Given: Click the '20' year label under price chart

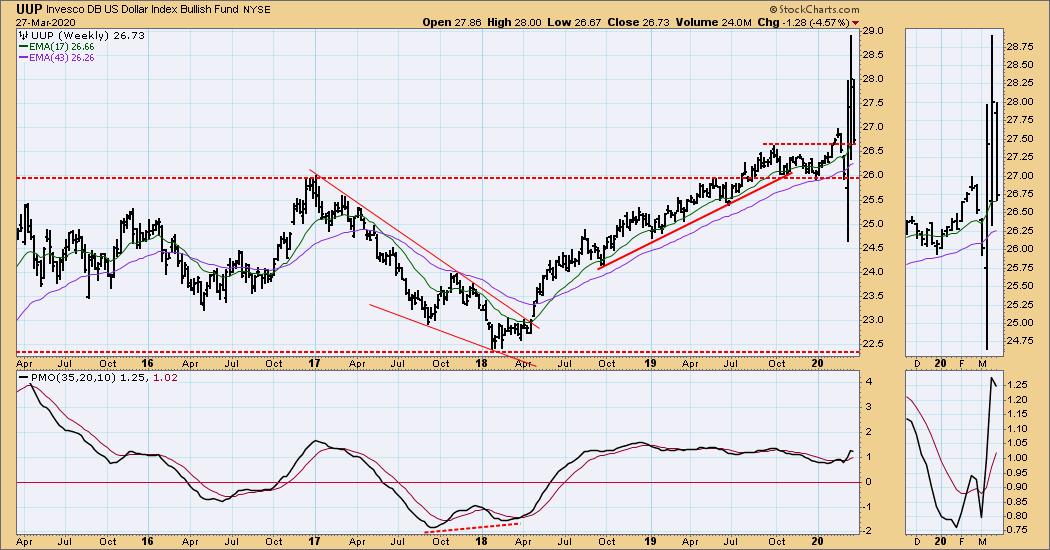Looking at the screenshot, I should tap(818, 364).
